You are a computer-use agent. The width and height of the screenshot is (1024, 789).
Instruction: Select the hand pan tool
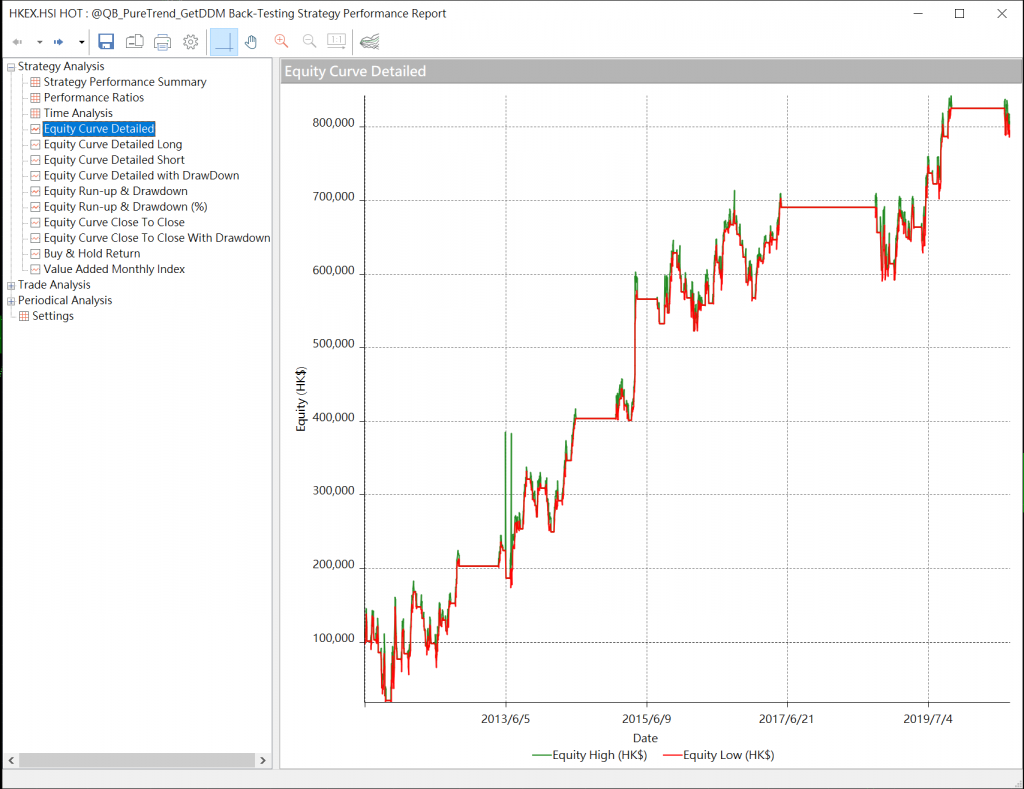[251, 42]
